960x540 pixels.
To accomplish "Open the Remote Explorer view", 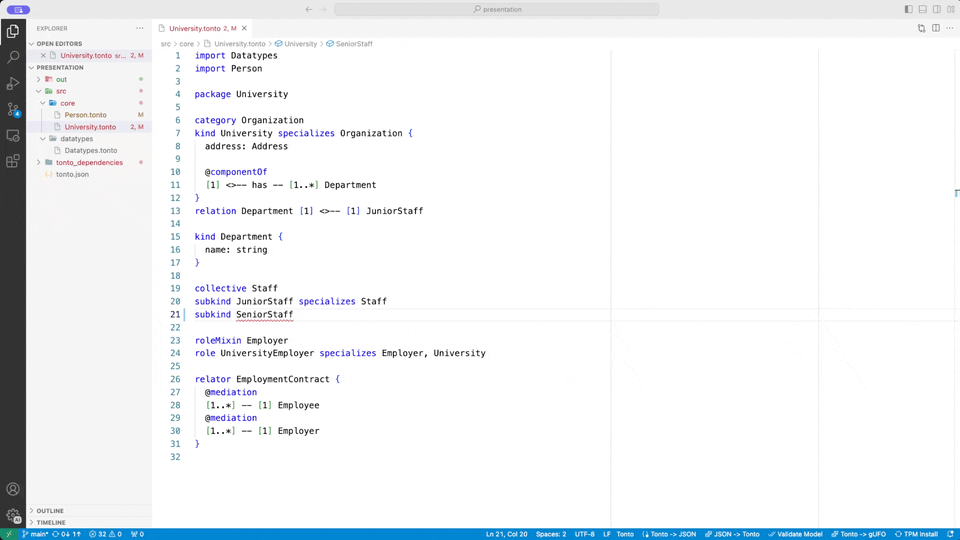I will 13,135.
